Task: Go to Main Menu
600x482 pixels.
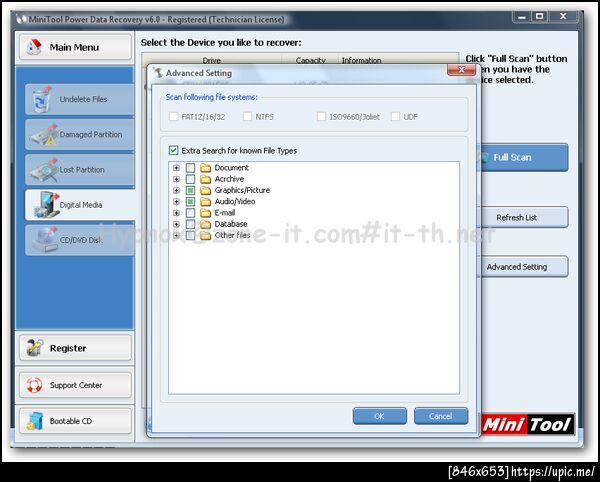Action: [75, 47]
